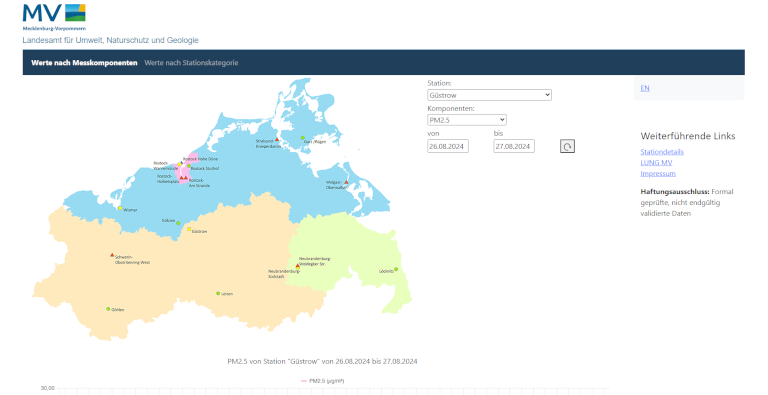Viewport: 768px width, 395px height.
Task: Toggle the PM2.5 (µg/m³) chart legend entry
Action: 322,381
